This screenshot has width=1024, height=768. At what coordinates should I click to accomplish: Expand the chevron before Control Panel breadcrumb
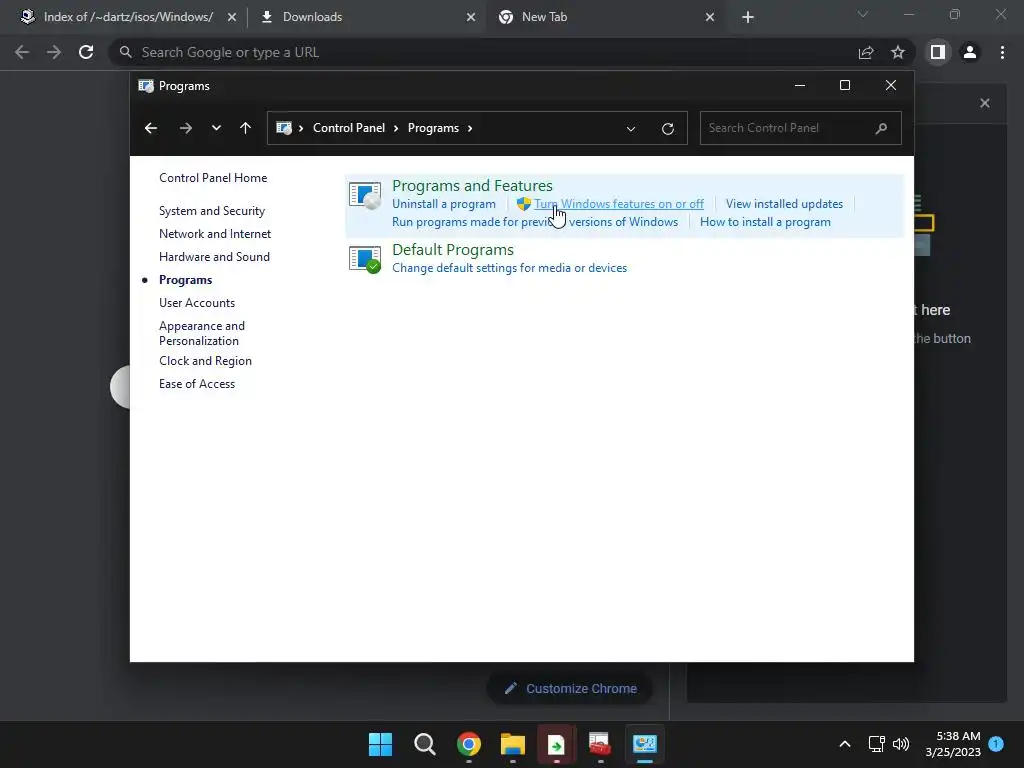tap(301, 128)
